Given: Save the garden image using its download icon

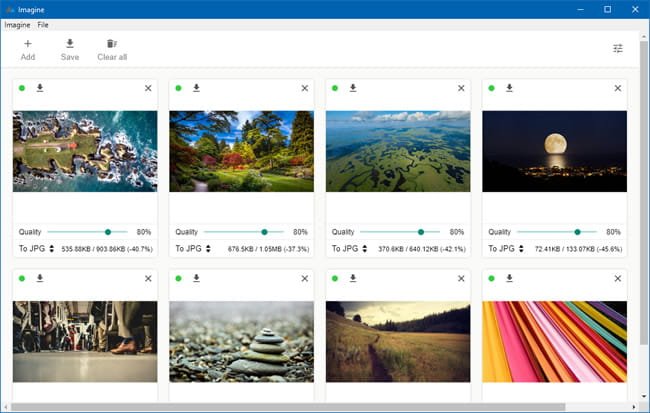Looking at the screenshot, I should (196, 88).
